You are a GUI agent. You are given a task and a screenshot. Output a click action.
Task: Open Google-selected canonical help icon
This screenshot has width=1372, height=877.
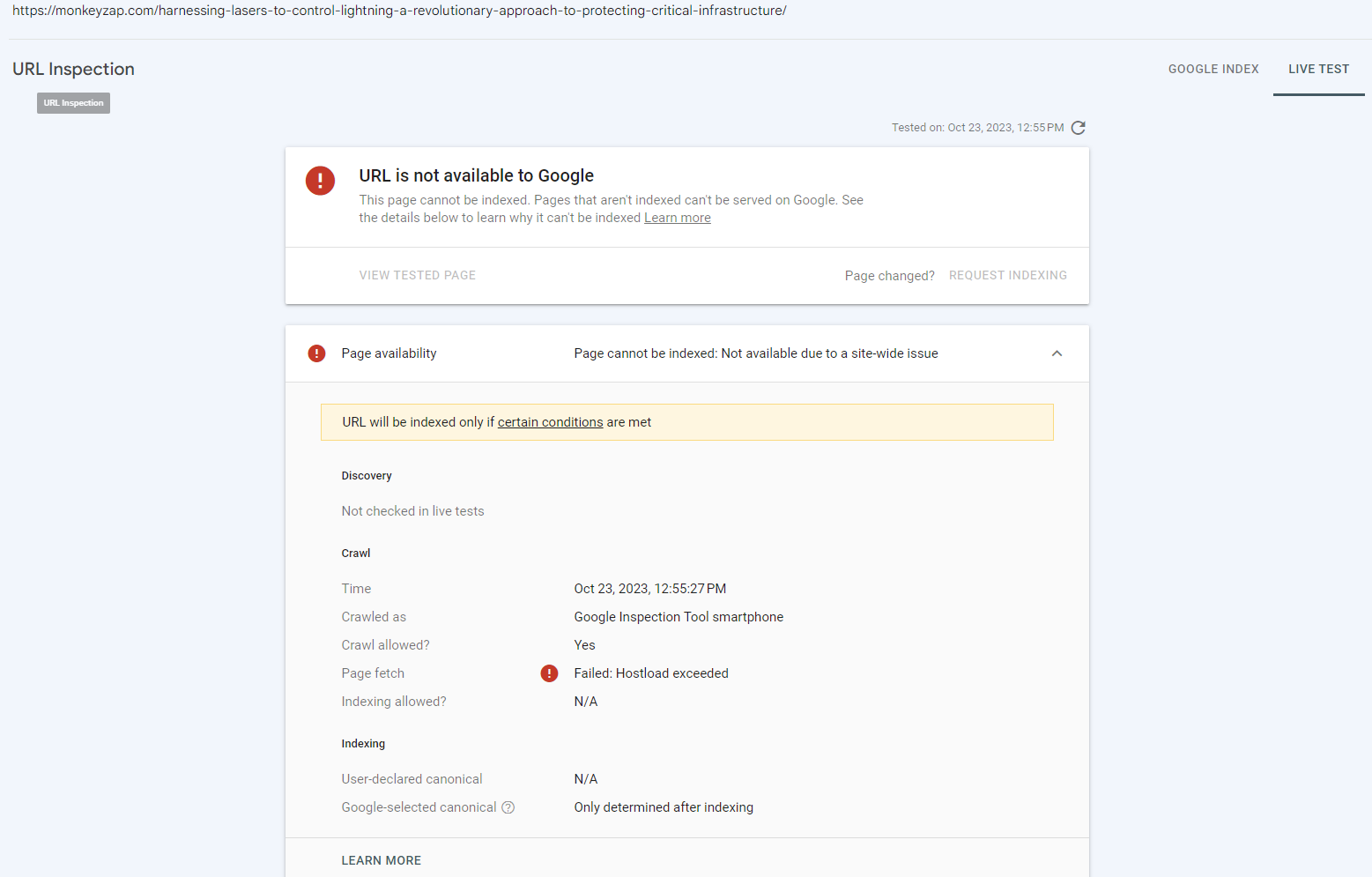coord(508,807)
